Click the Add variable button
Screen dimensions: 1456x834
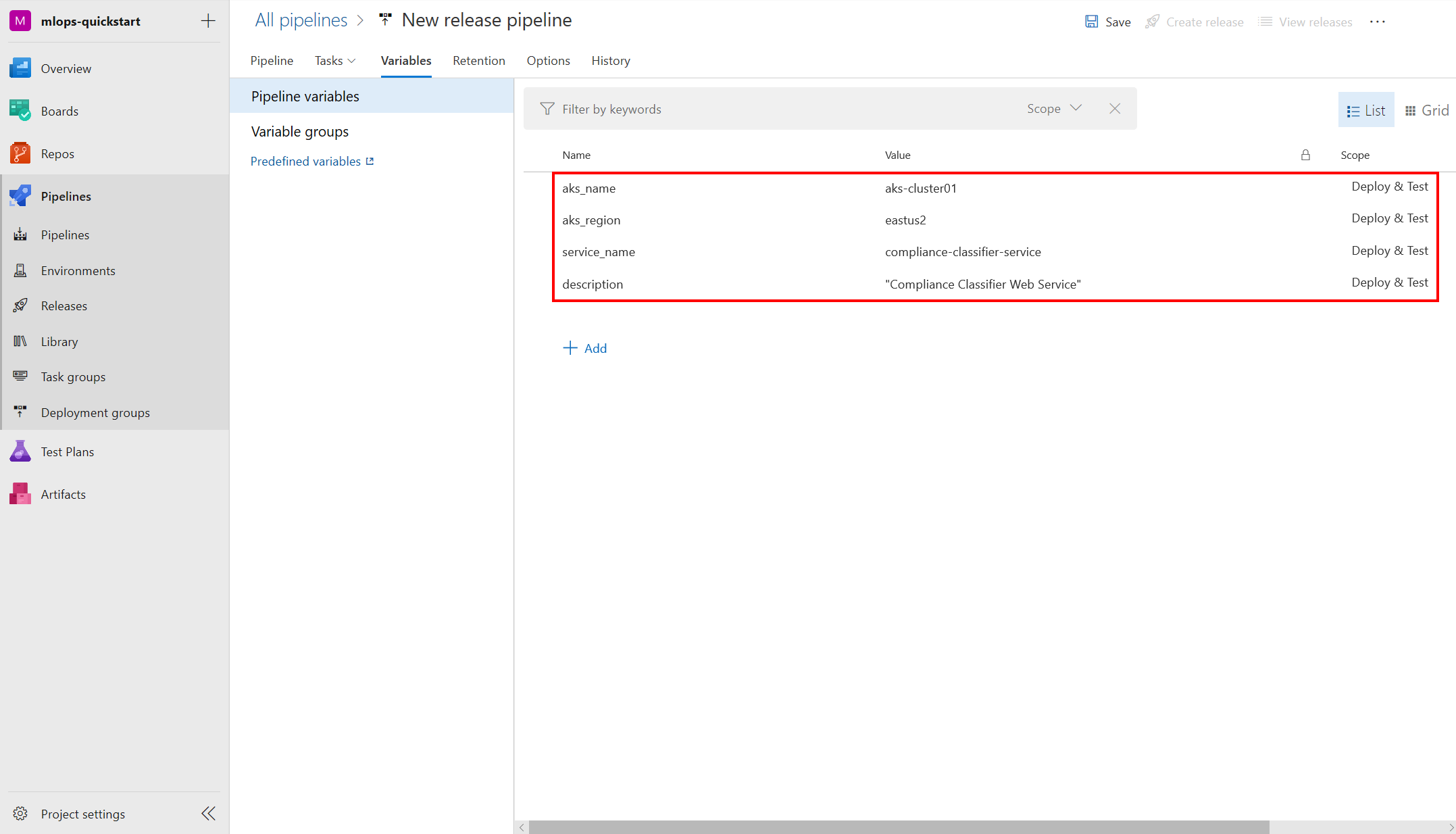pyautogui.click(x=585, y=347)
